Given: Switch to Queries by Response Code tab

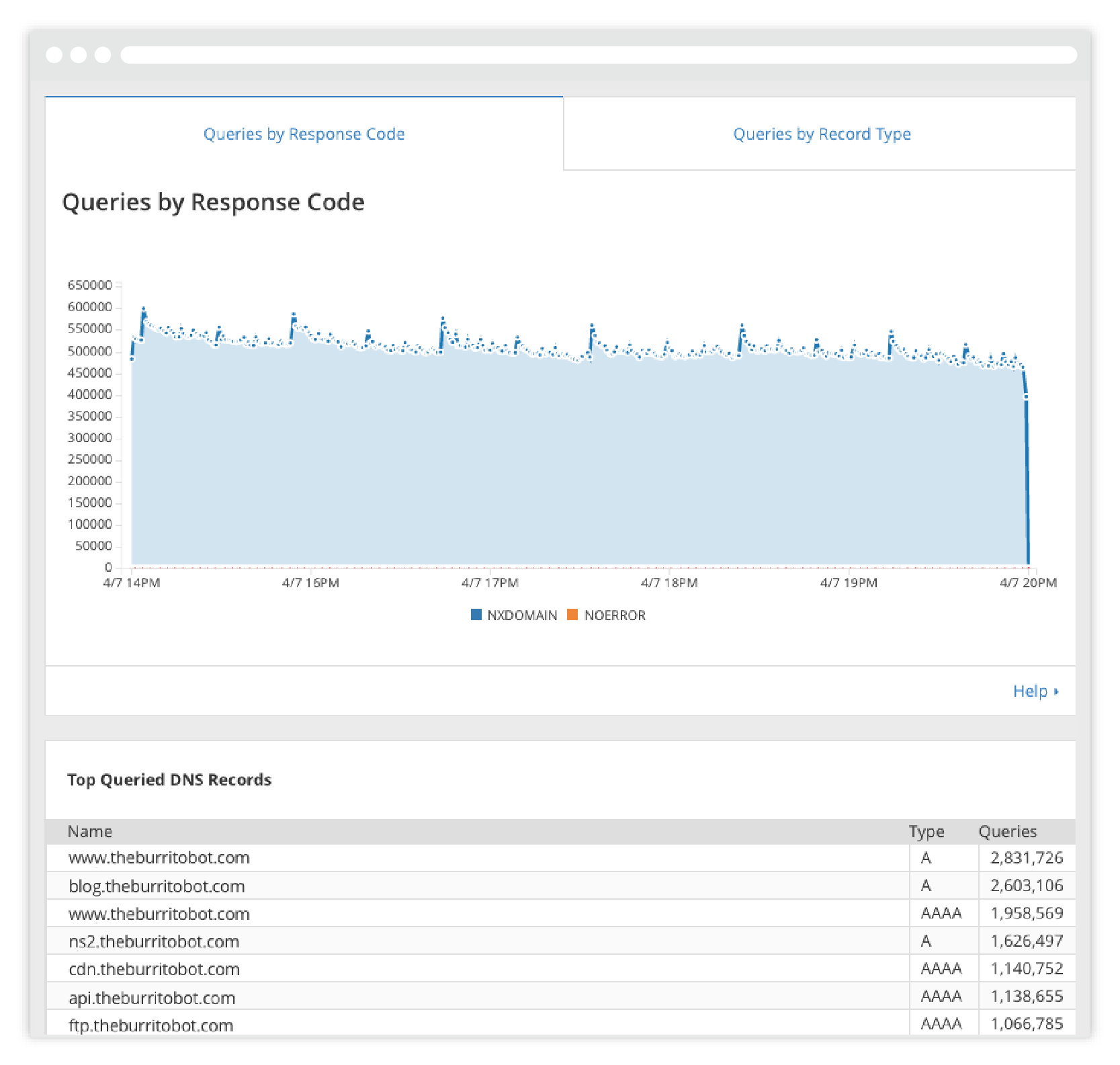Looking at the screenshot, I should pyautogui.click(x=304, y=134).
